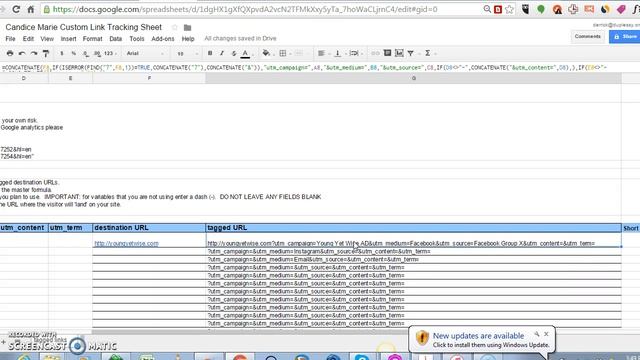The height and width of the screenshot is (360, 640).
Task: Redo the last undone action
Action: pyautogui.click(x=34, y=53)
